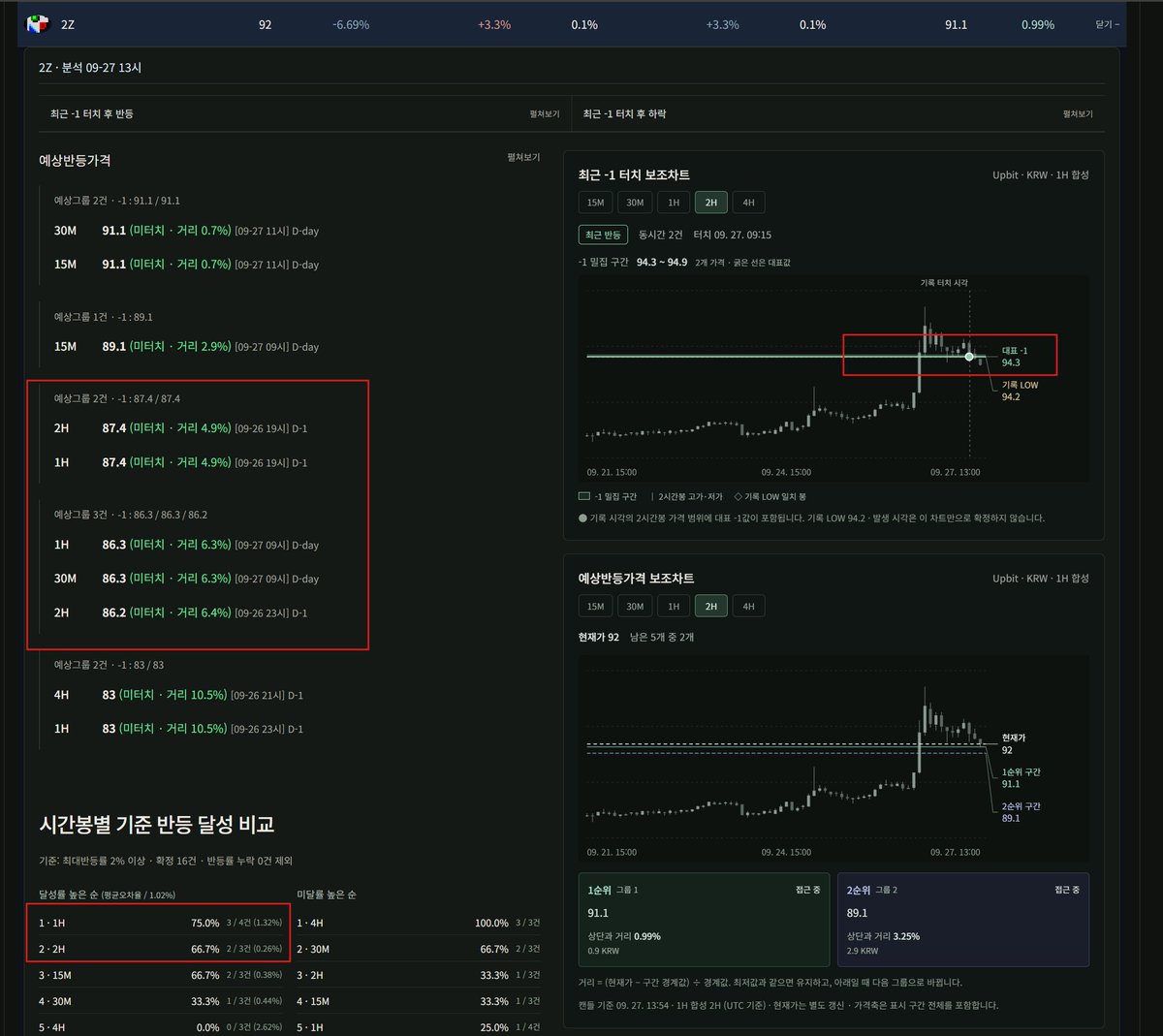Click the 1순위 구간 91.1 chart label
Viewport: 1163px width, 1036px height.
point(1021,778)
